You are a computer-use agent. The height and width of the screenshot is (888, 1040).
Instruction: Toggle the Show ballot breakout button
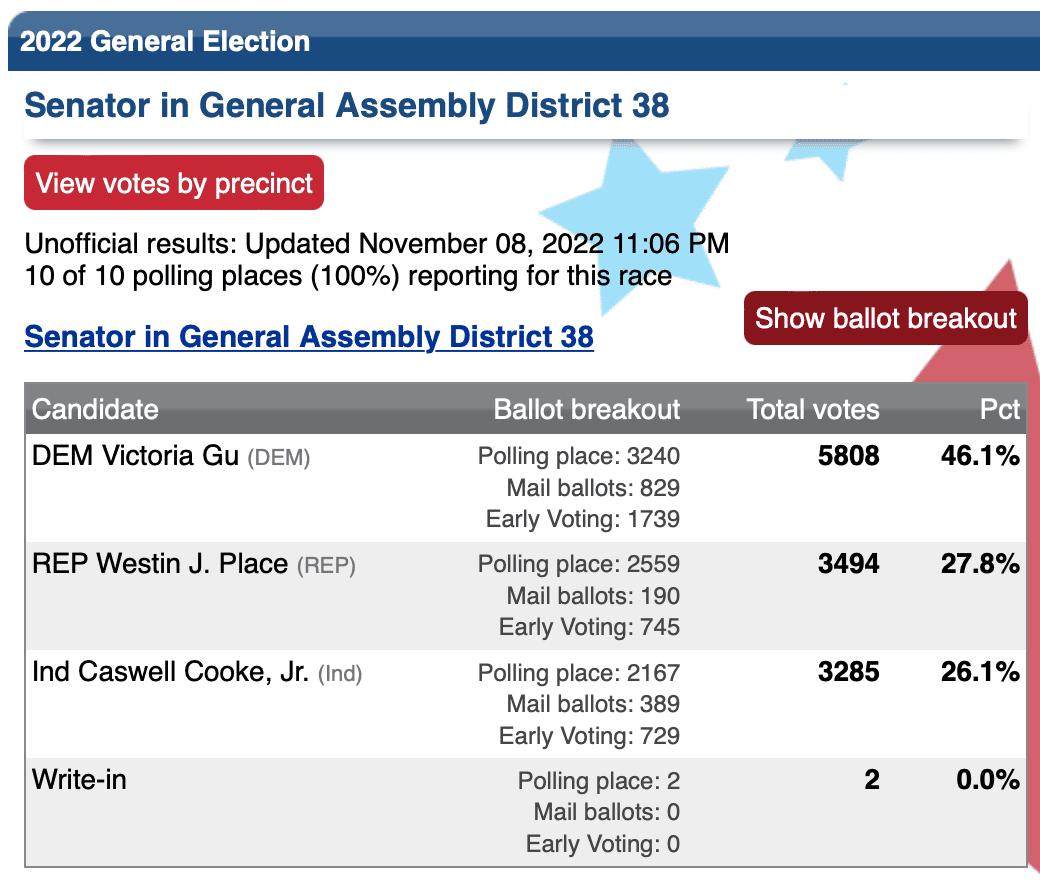[885, 318]
